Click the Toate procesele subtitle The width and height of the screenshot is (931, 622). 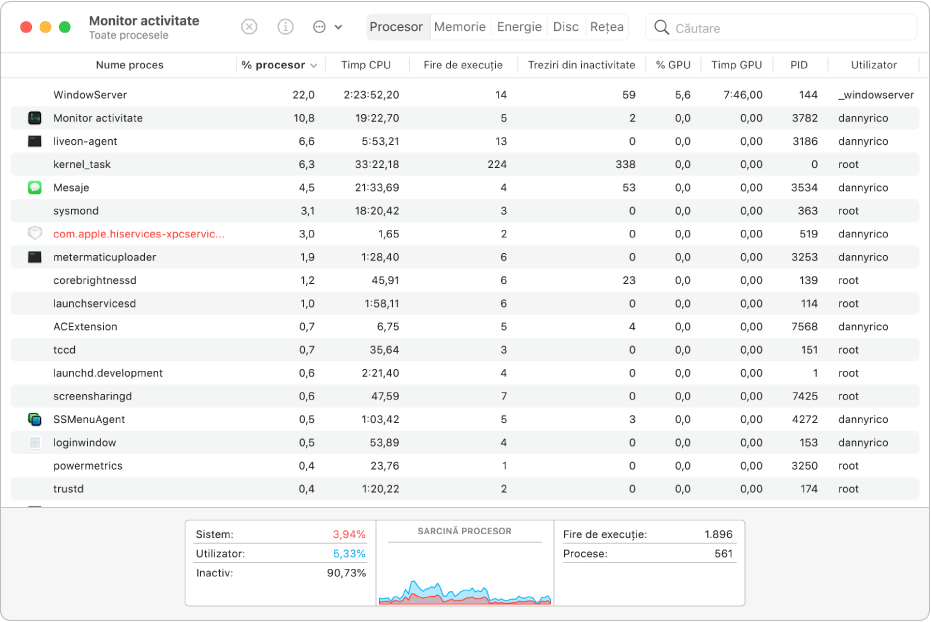tap(128, 36)
